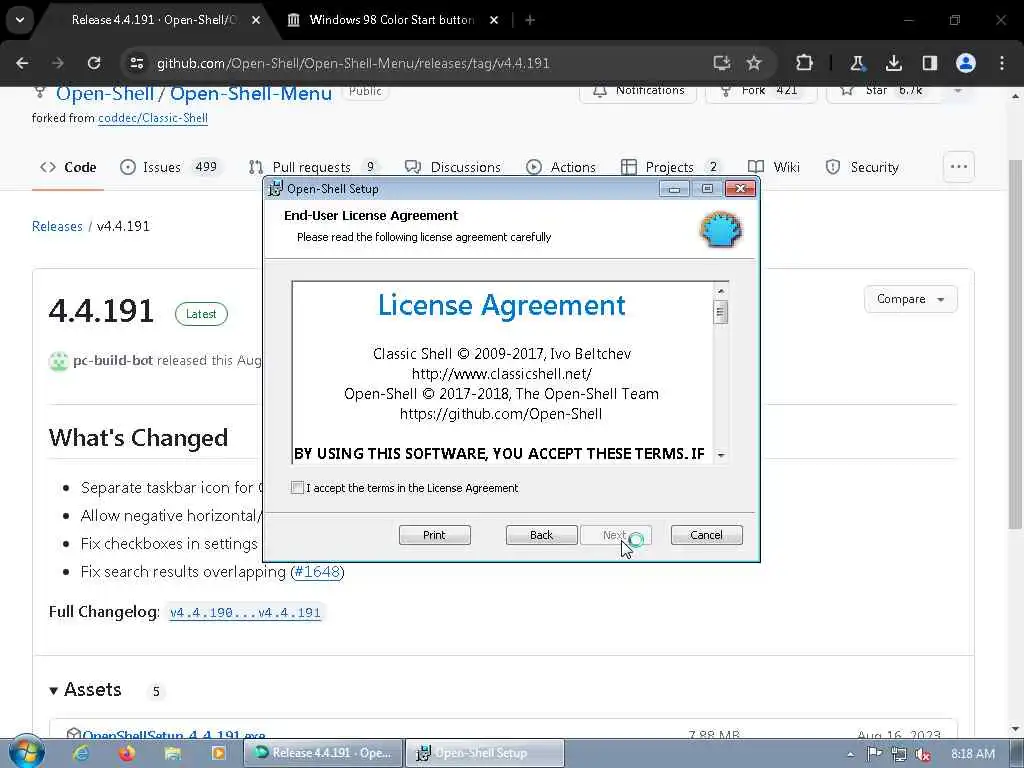The width and height of the screenshot is (1024, 768).
Task: Click the browser back arrow
Action: (22, 63)
